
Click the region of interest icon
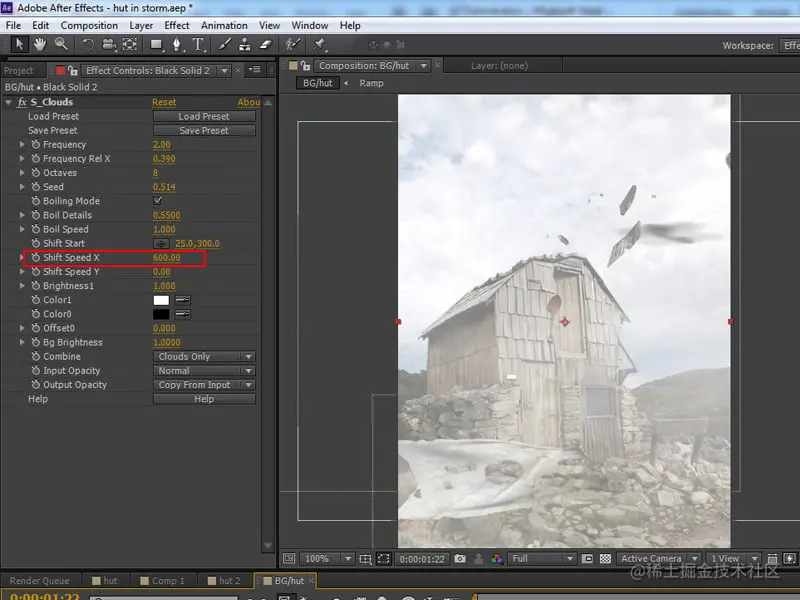tap(587, 559)
